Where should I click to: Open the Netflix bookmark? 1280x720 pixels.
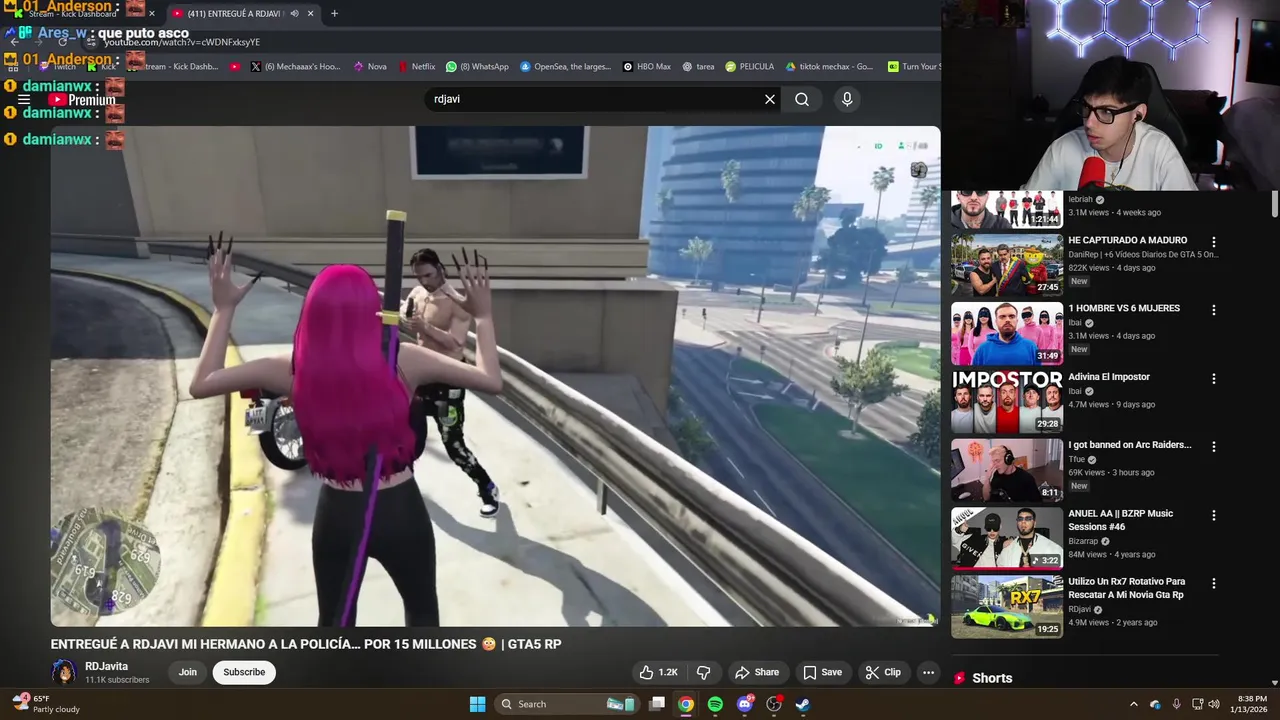point(417,67)
